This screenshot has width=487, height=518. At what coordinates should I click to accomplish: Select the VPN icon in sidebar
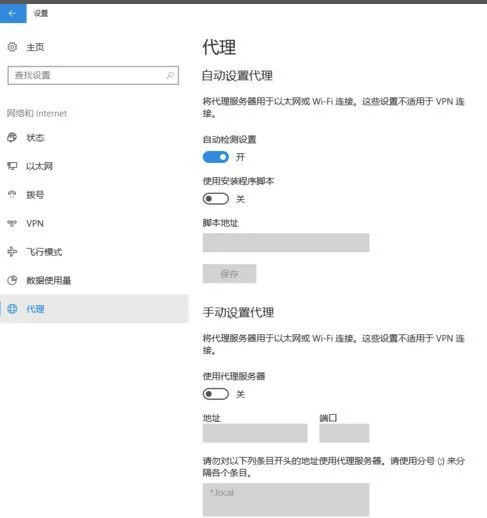pyautogui.click(x=12, y=223)
